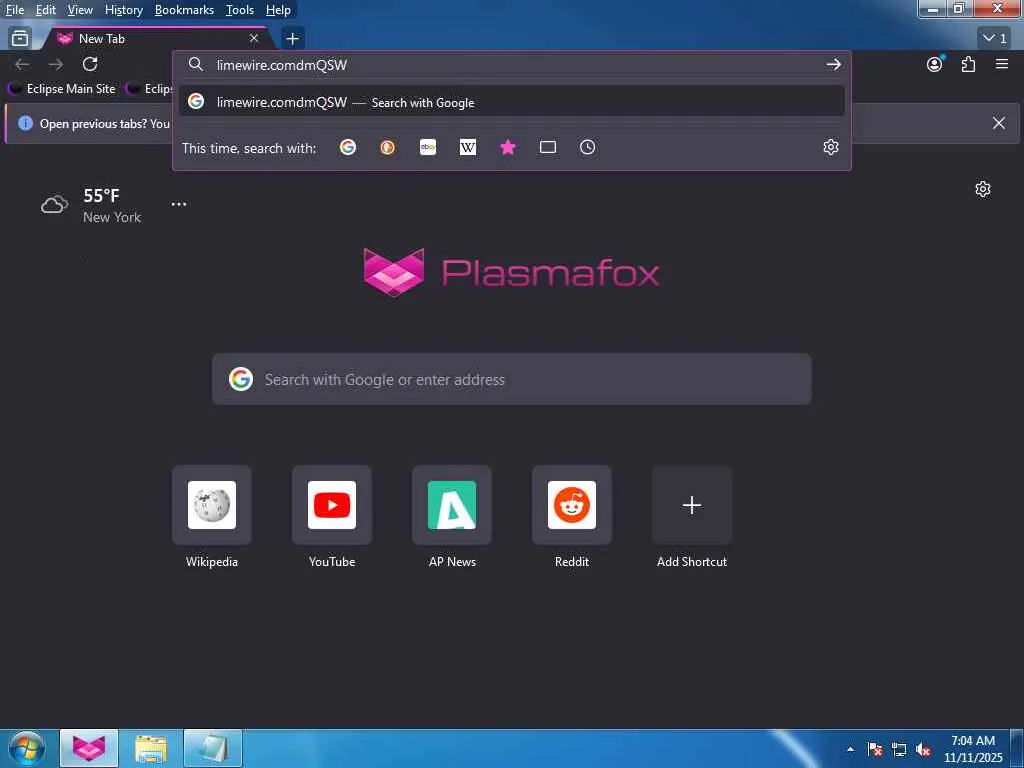
Task: Open File Explorer from taskbar
Action: click(151, 748)
